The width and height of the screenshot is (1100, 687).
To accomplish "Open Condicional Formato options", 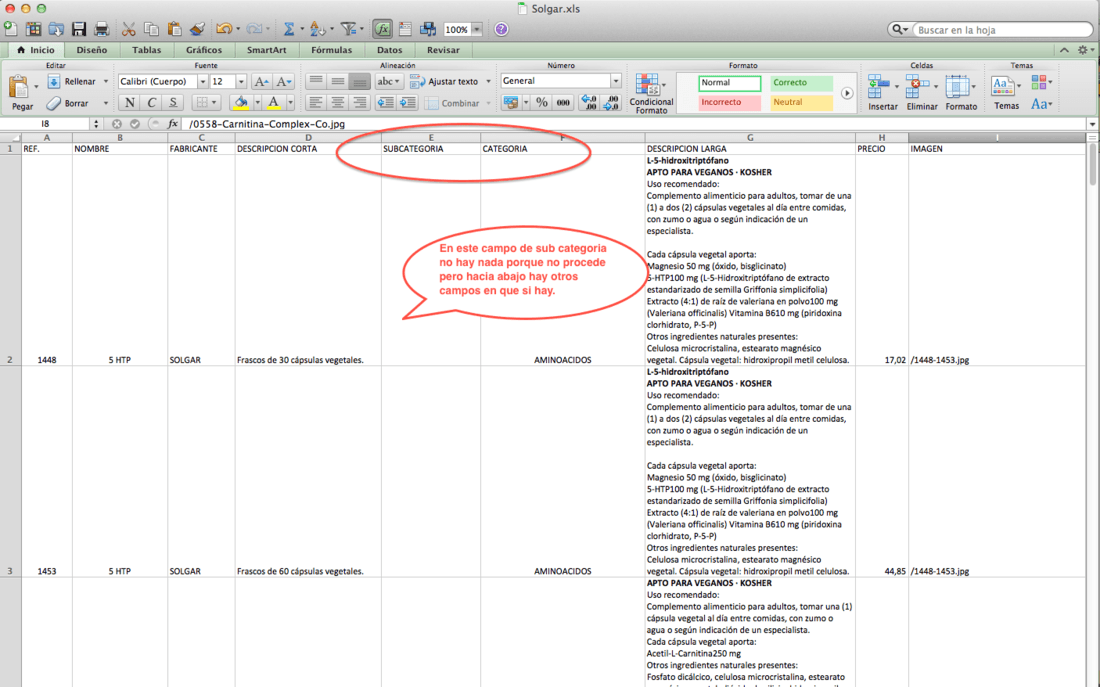I will (x=651, y=93).
